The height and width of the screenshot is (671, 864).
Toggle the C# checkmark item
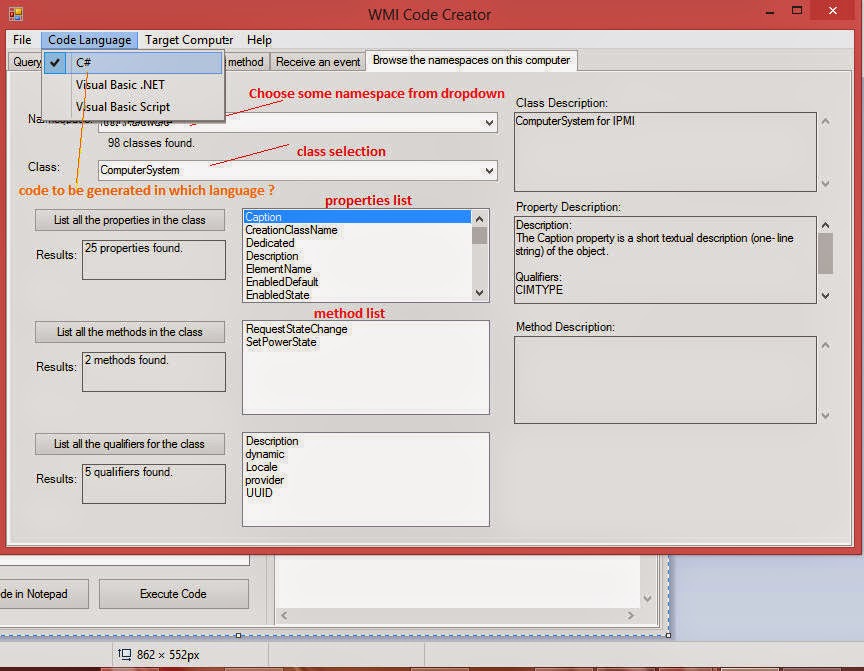click(x=55, y=63)
